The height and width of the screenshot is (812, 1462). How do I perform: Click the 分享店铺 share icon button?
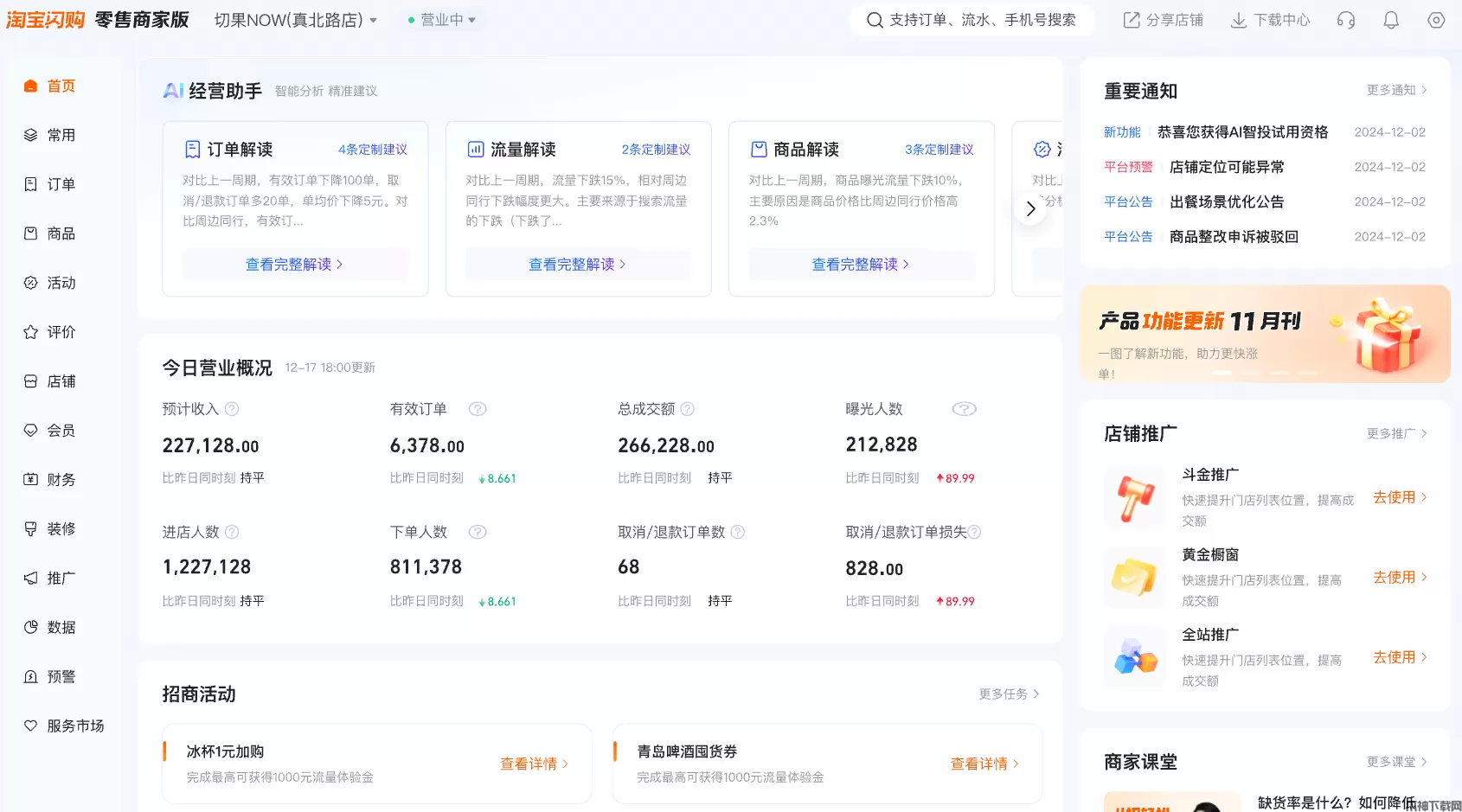1132,20
